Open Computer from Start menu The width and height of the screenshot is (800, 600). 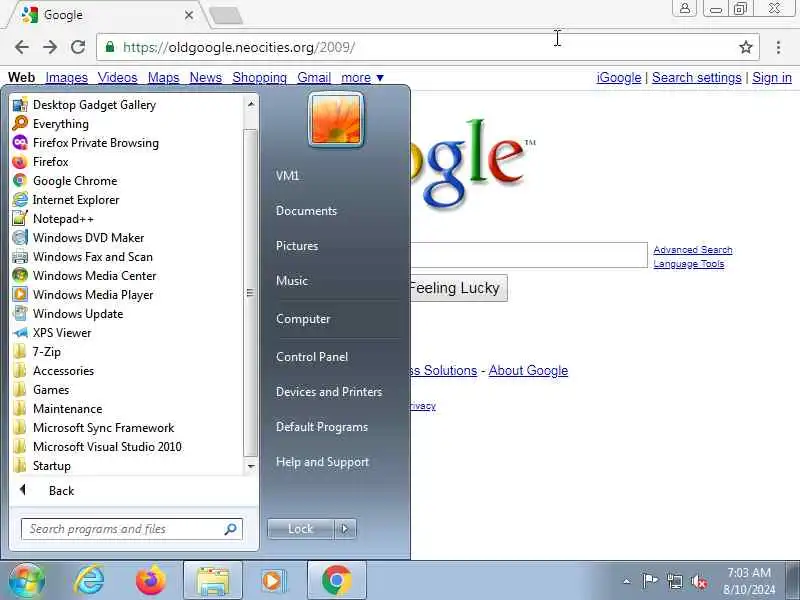[x=303, y=319]
